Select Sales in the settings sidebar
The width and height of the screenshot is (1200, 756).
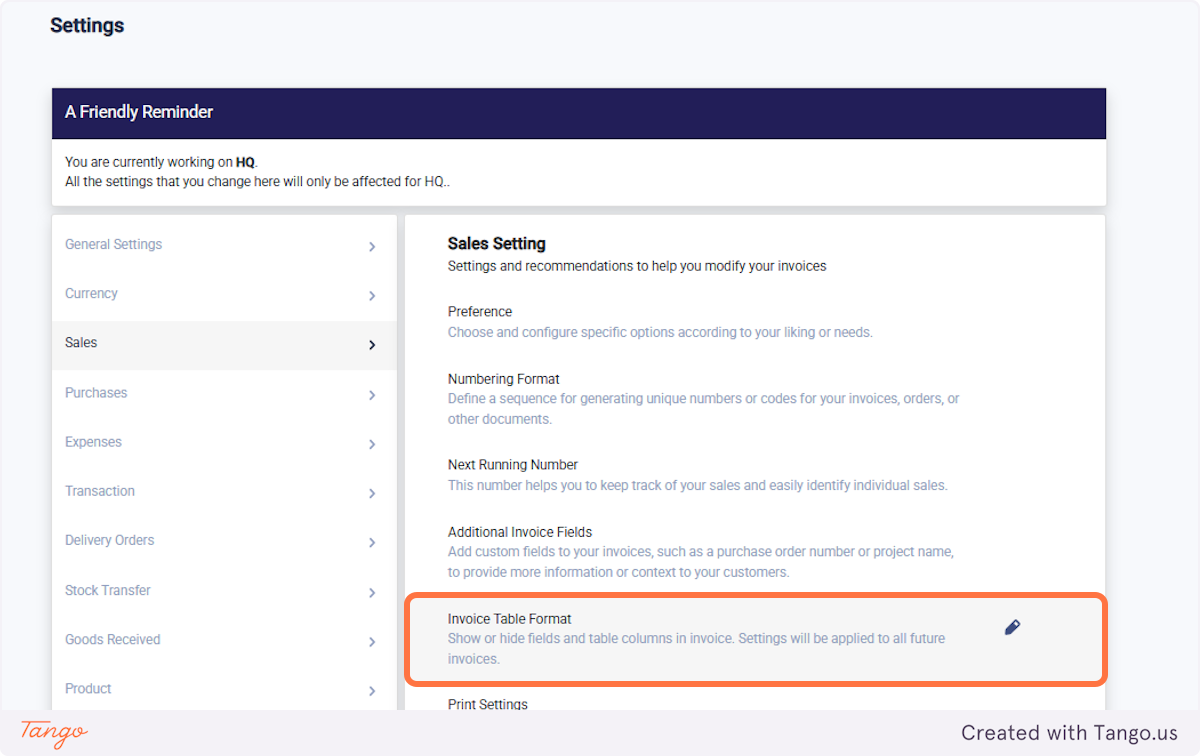tap(224, 344)
